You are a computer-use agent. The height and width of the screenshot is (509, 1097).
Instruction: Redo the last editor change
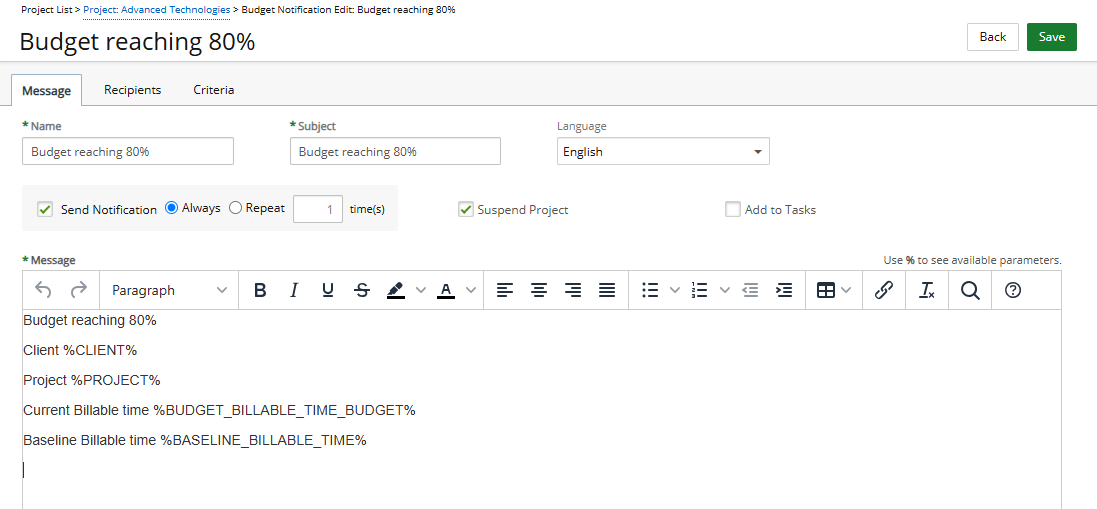pos(78,290)
